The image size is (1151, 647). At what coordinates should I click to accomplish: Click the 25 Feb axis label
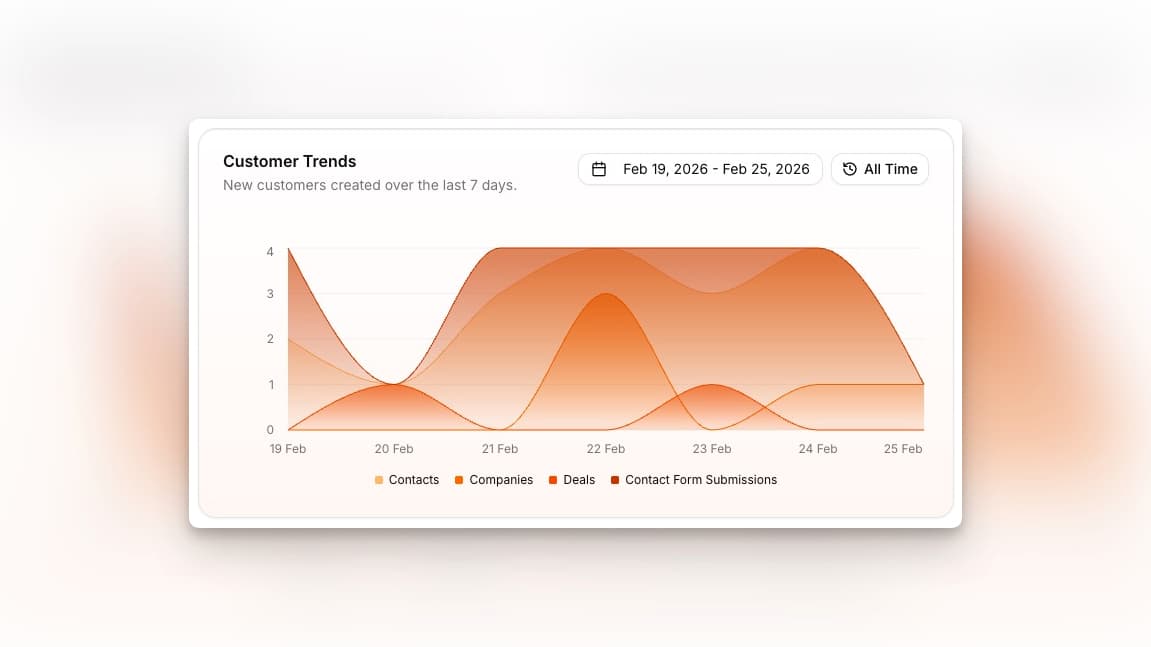(903, 448)
